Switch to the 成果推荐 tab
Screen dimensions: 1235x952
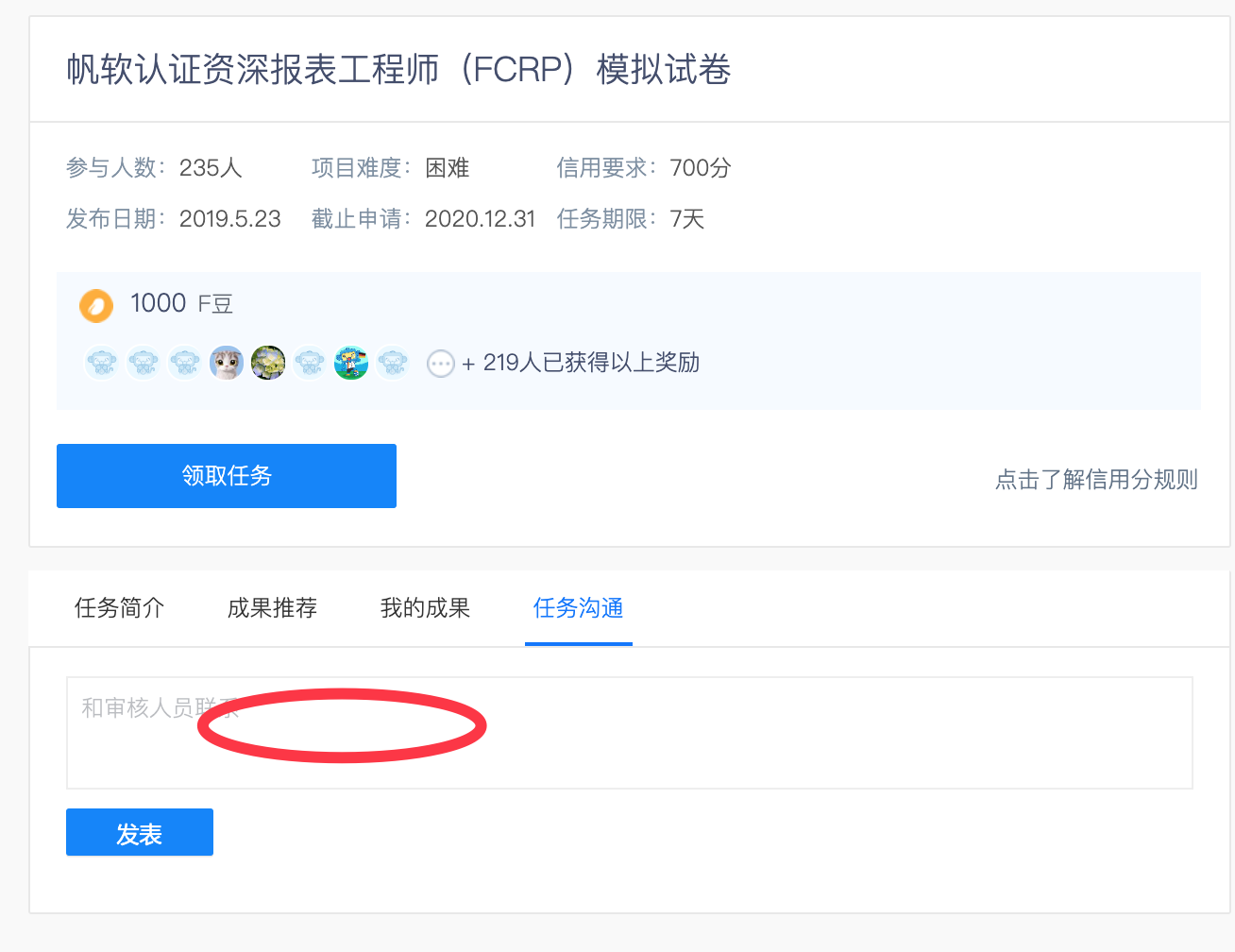pyautogui.click(x=273, y=608)
